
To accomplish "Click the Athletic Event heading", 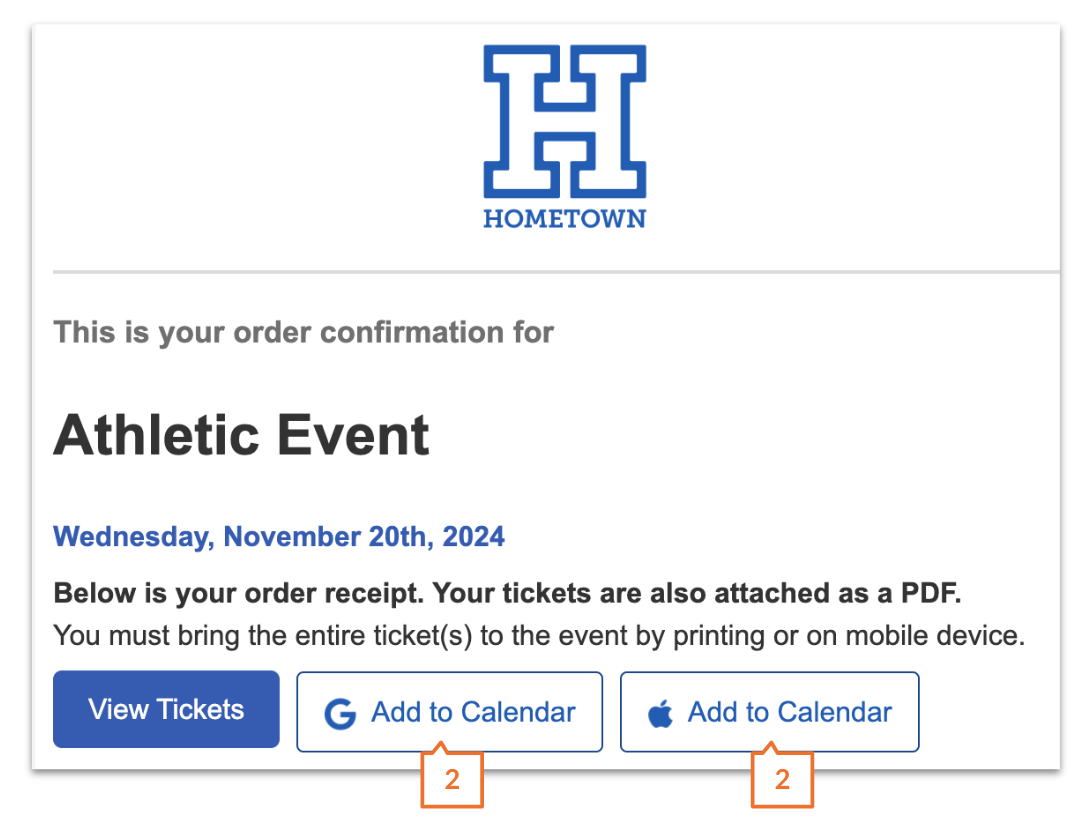I will (x=241, y=436).
